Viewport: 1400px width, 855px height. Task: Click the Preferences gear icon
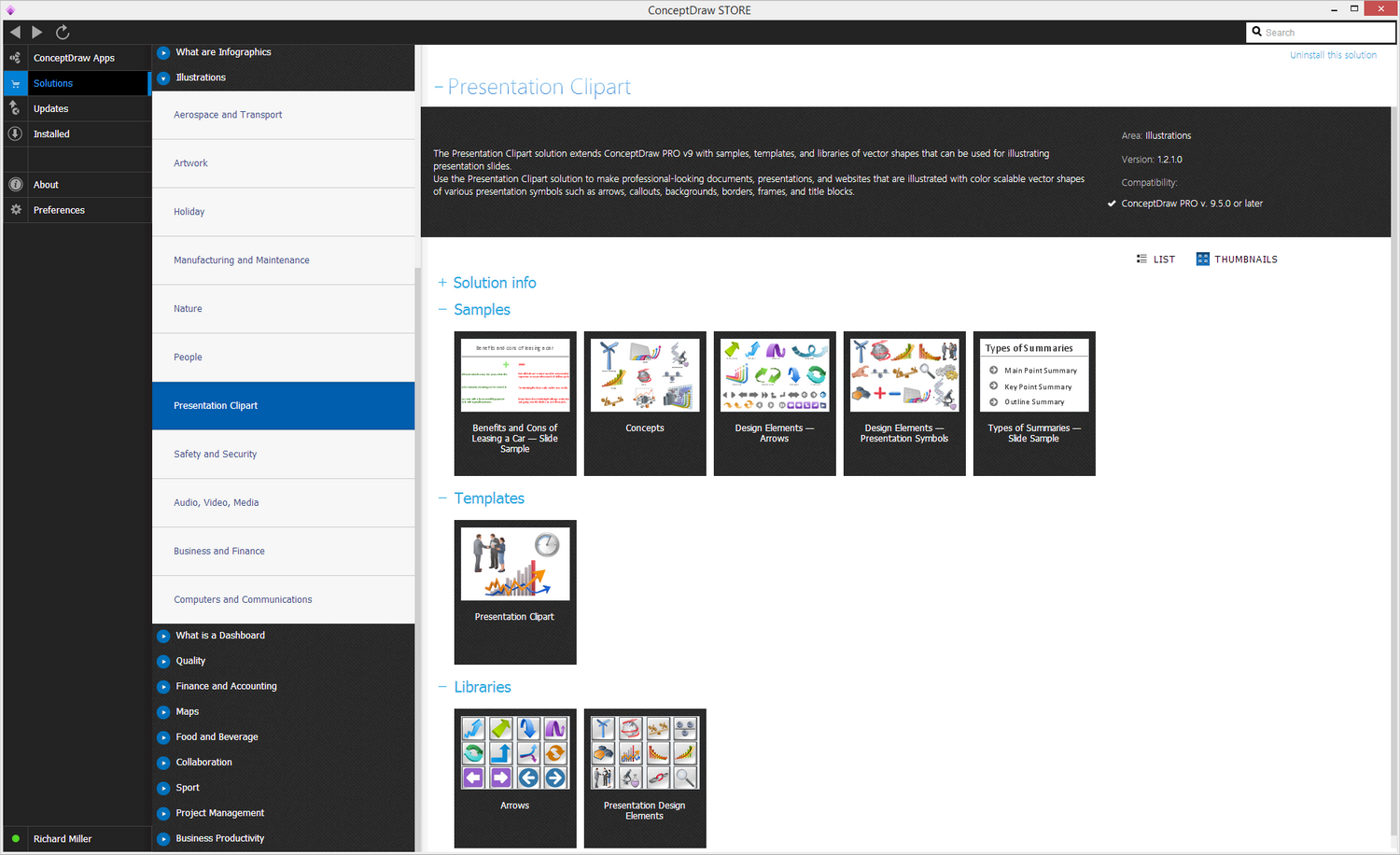[x=15, y=210]
